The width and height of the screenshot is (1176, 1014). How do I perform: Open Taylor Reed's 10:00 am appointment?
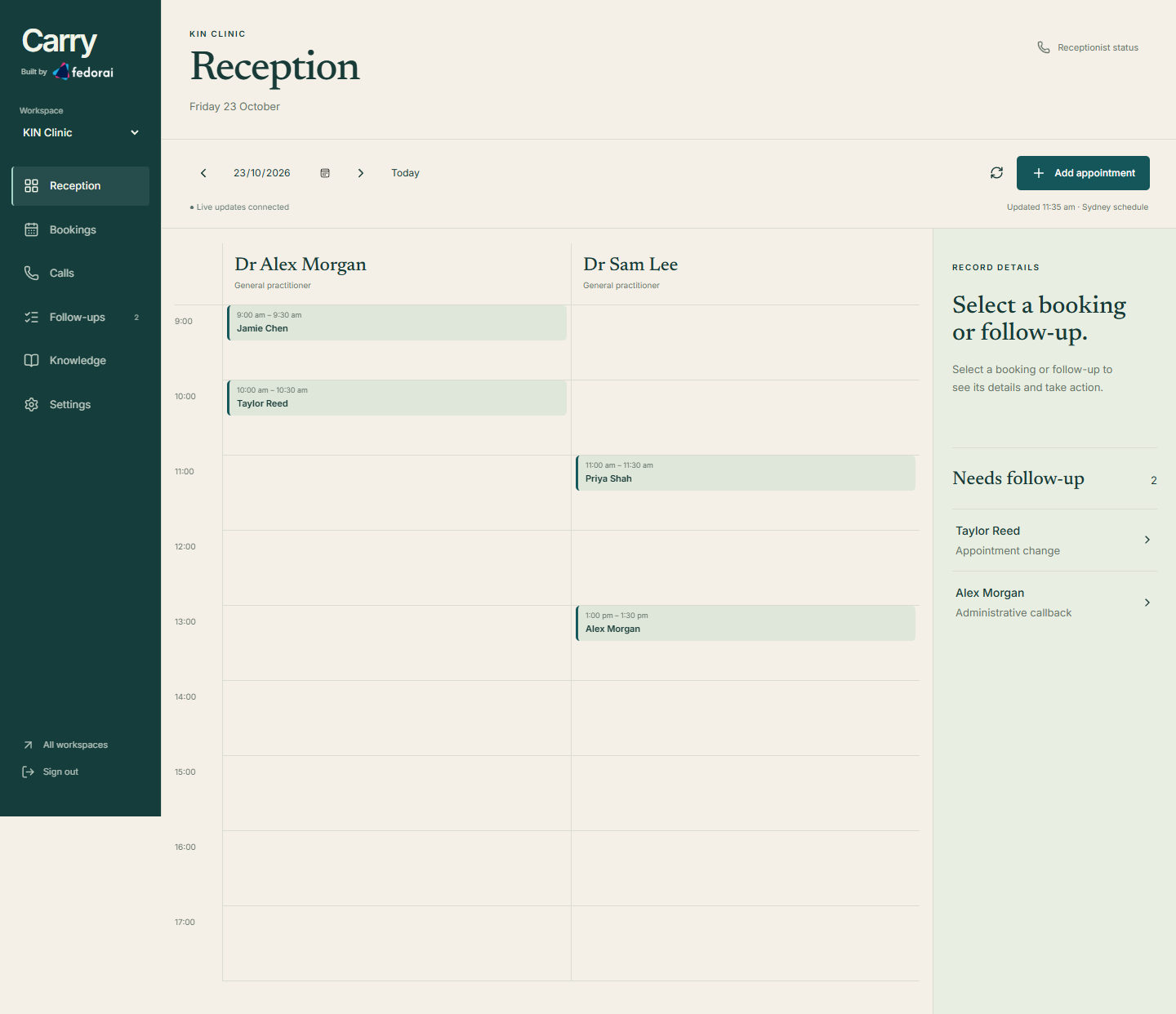[x=397, y=398]
